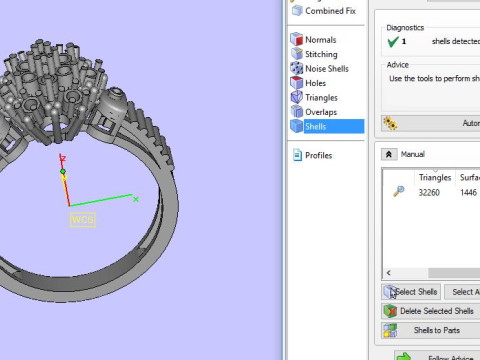Select Noise Shells in the fix list
The image size is (480, 360).
(327, 68)
